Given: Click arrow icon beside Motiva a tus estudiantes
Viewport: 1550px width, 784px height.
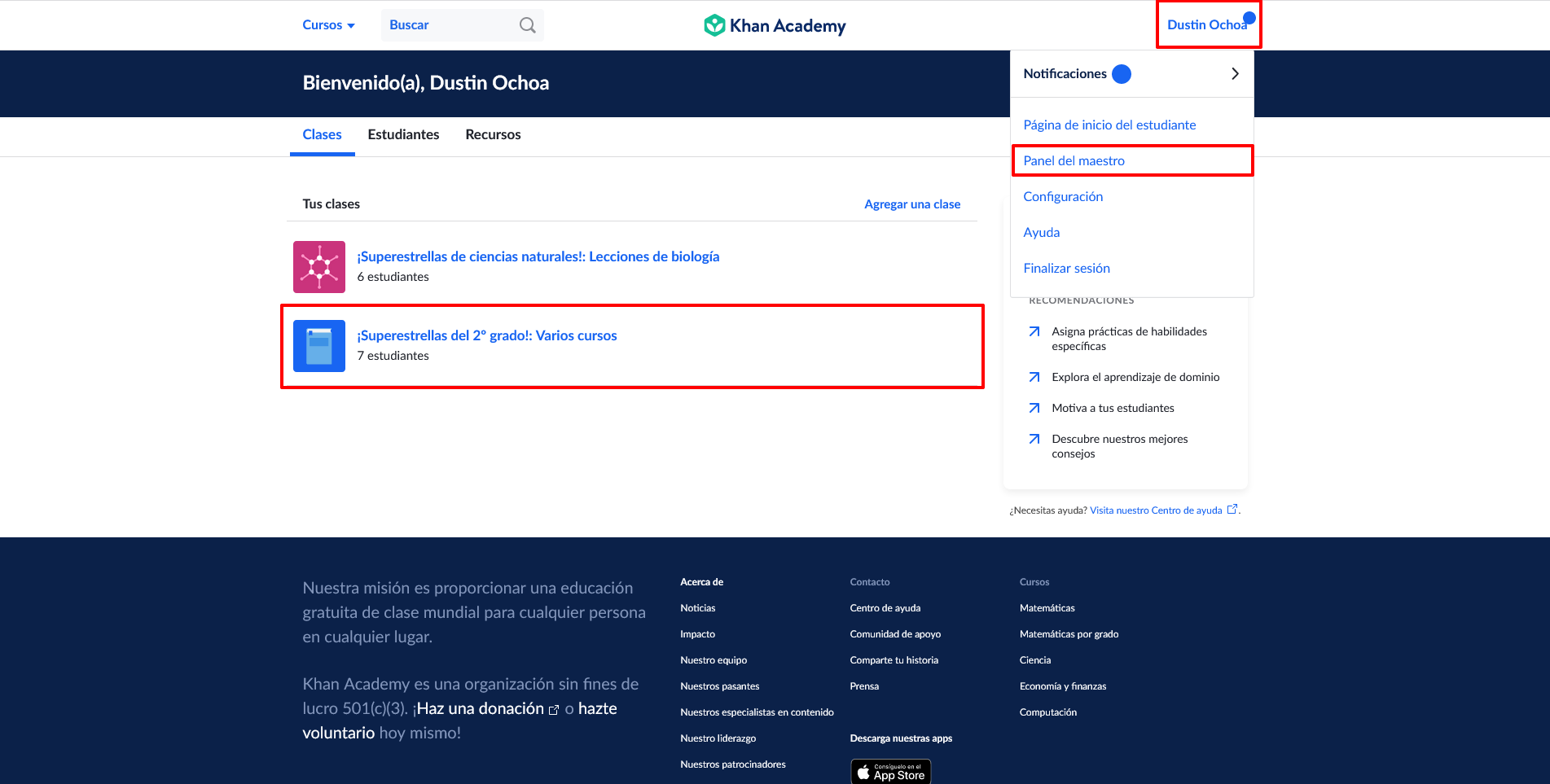Looking at the screenshot, I should [1034, 408].
